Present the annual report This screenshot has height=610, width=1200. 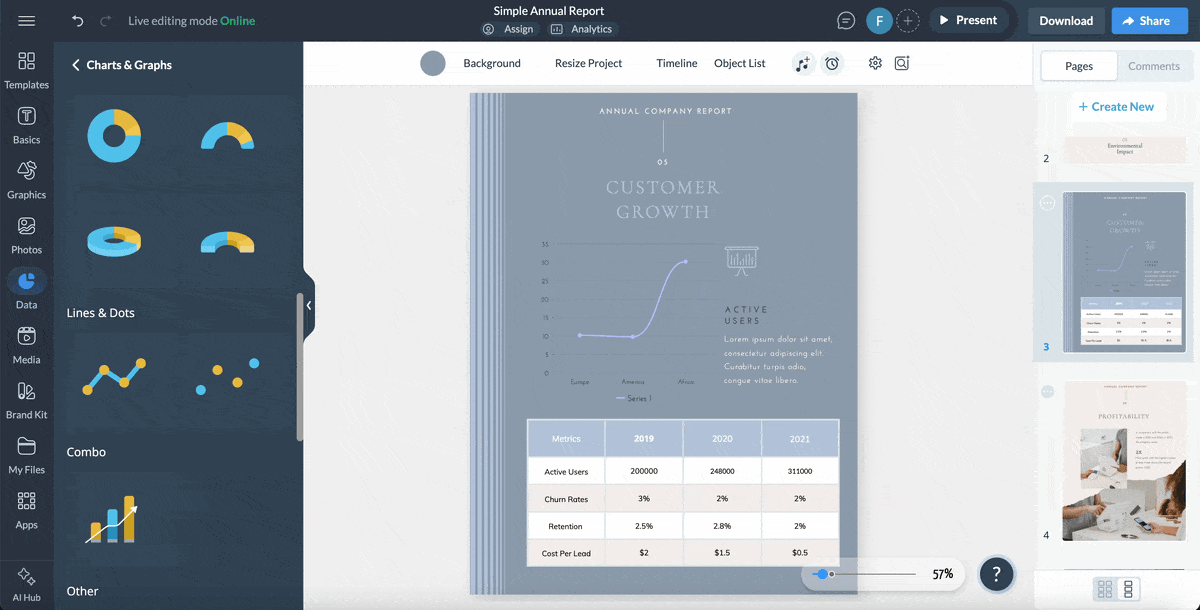968,20
